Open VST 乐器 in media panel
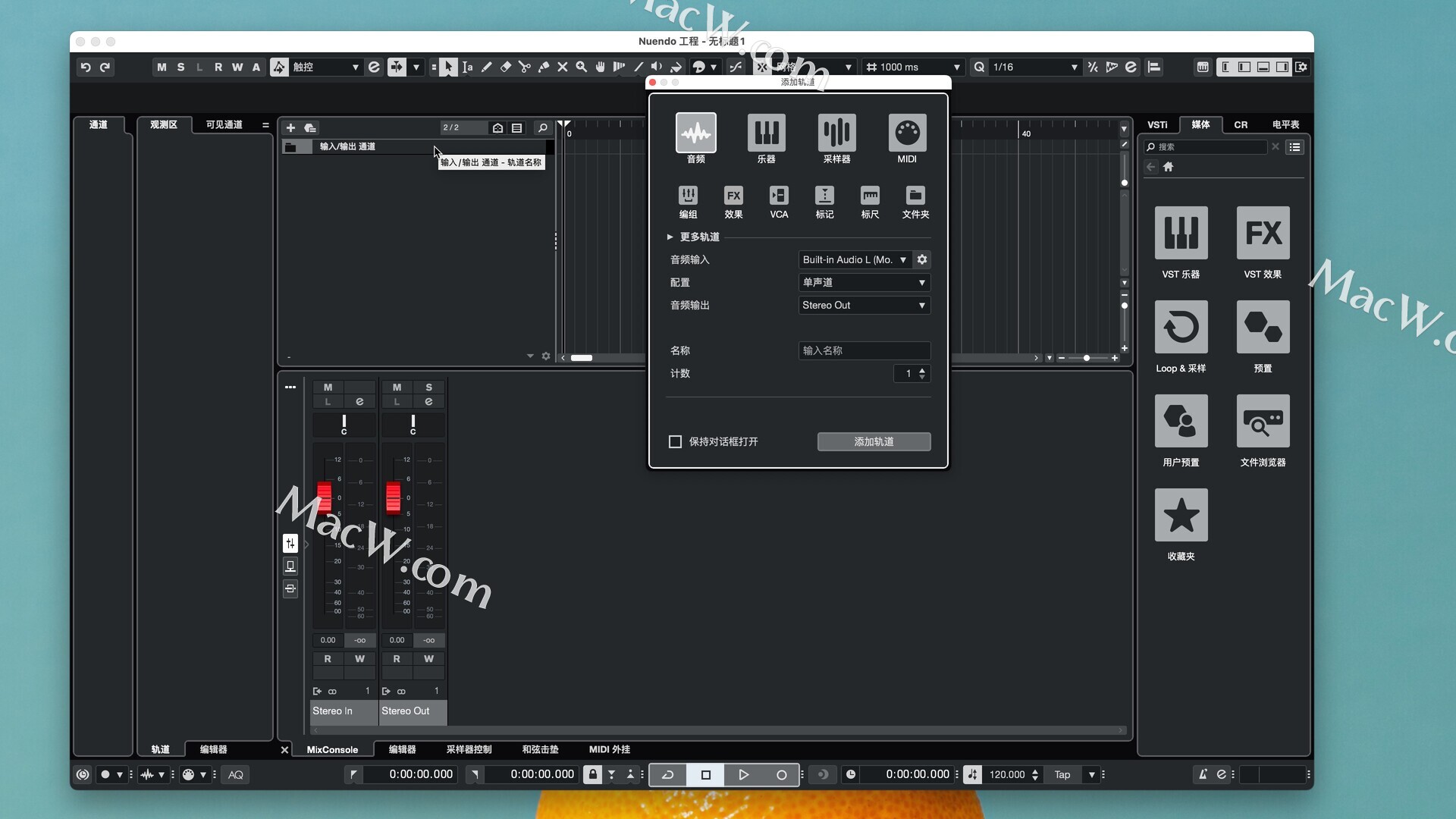The image size is (1456, 819). click(1181, 233)
